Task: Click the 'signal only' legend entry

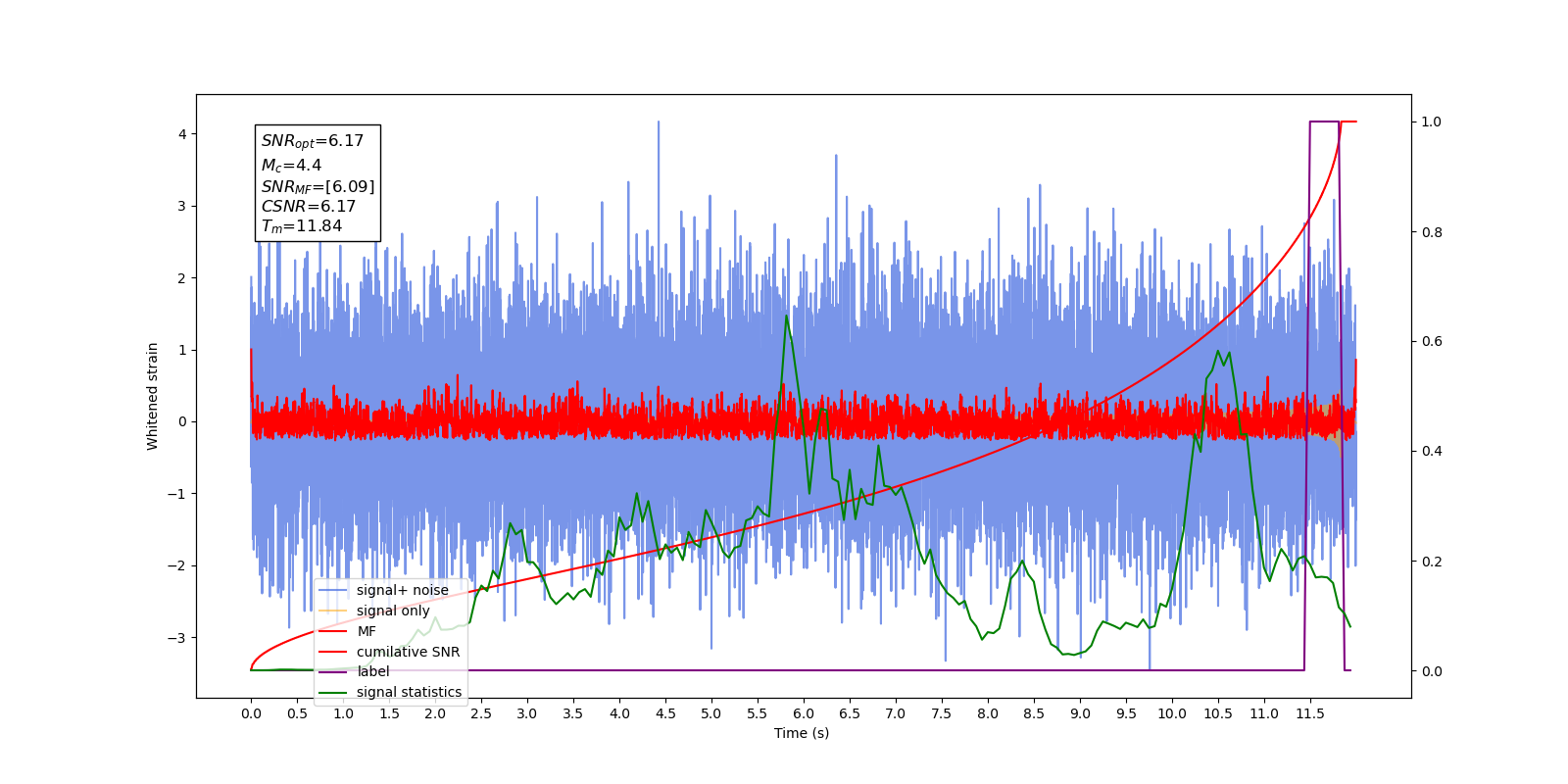Action: 393,611
